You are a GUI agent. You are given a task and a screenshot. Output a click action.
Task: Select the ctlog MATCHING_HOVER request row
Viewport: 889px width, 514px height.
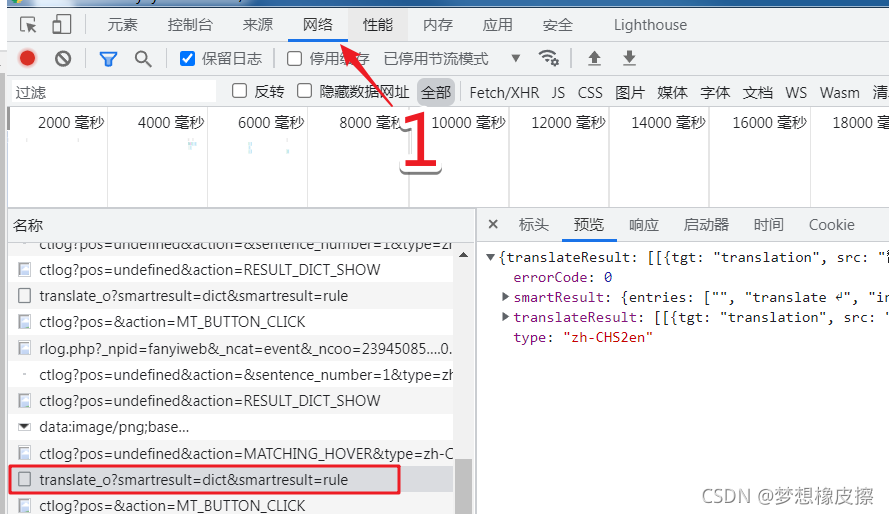point(231,453)
